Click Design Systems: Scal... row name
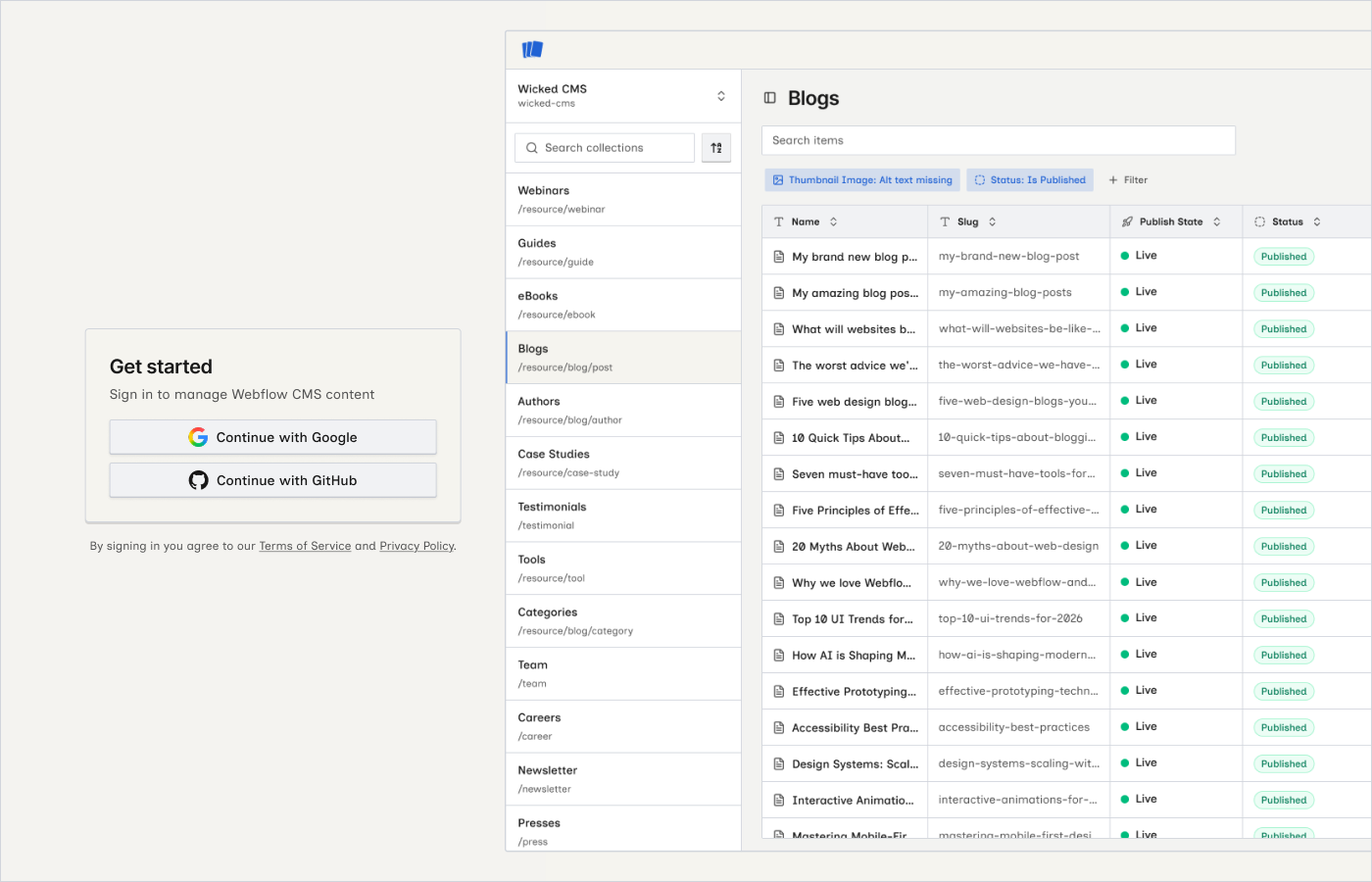The image size is (1372, 882). click(855, 764)
